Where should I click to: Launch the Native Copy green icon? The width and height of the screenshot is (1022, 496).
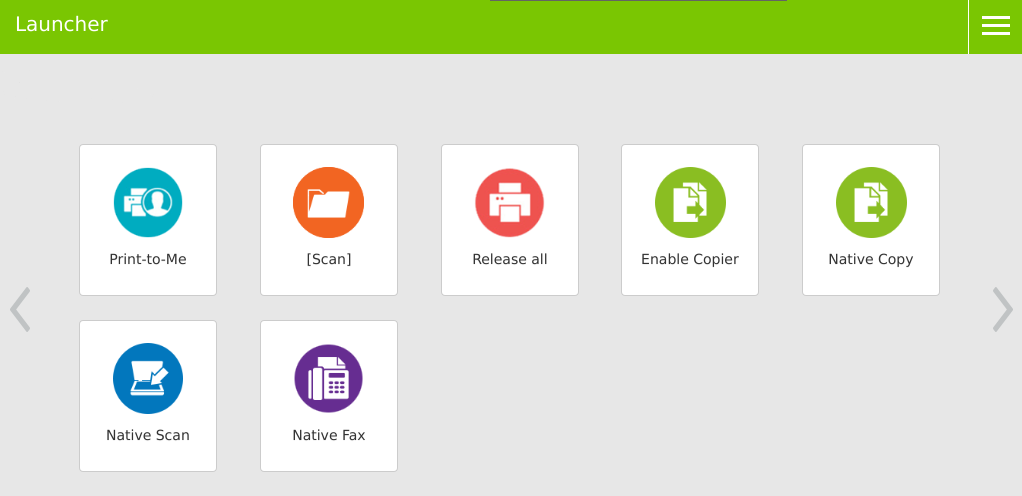click(871, 202)
